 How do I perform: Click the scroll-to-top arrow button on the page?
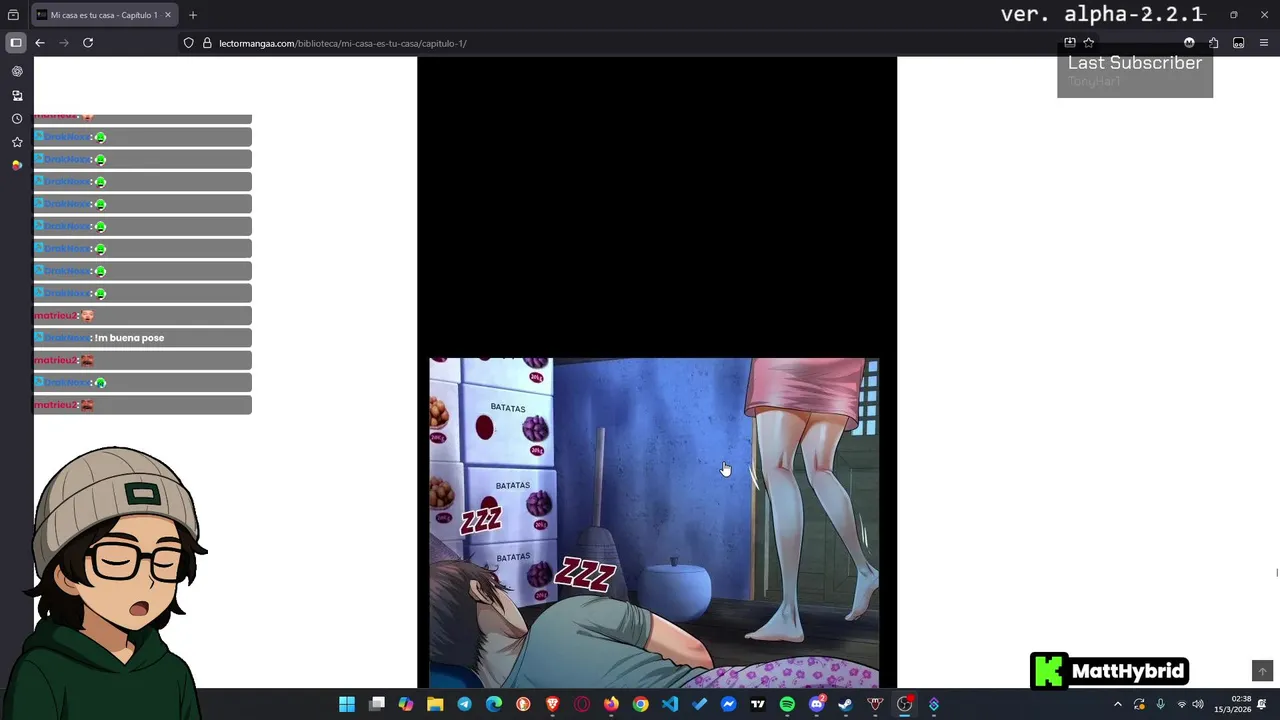click(1262, 671)
